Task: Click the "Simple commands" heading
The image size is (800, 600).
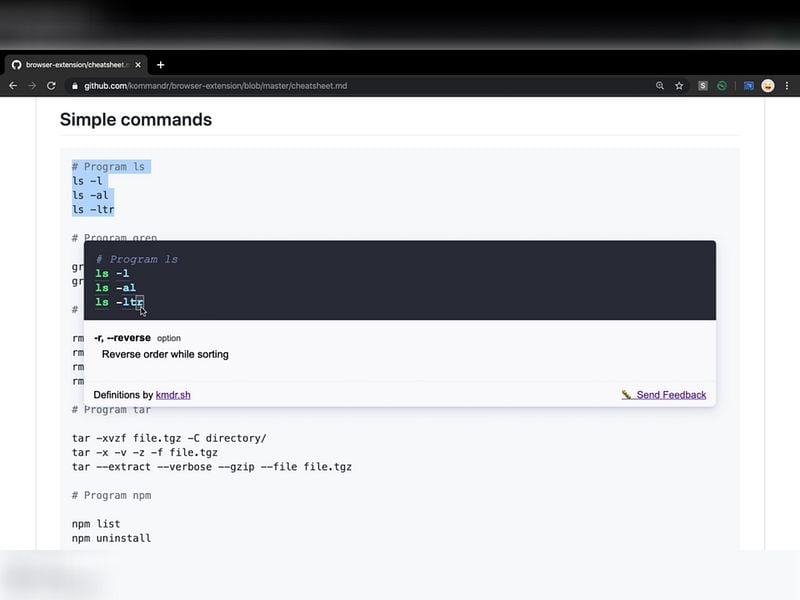Action: coord(135,120)
